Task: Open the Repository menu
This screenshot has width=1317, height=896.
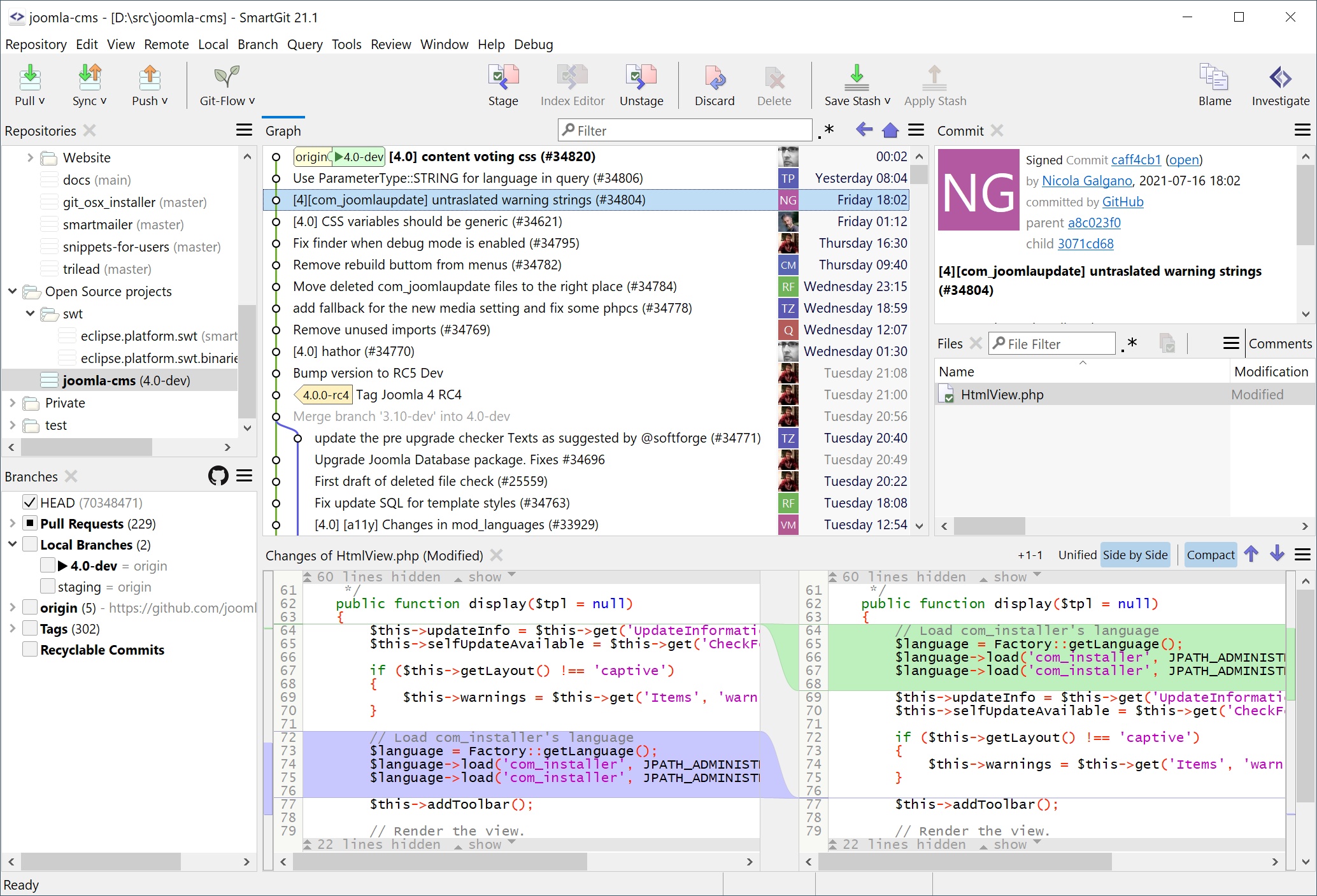Action: [x=35, y=44]
